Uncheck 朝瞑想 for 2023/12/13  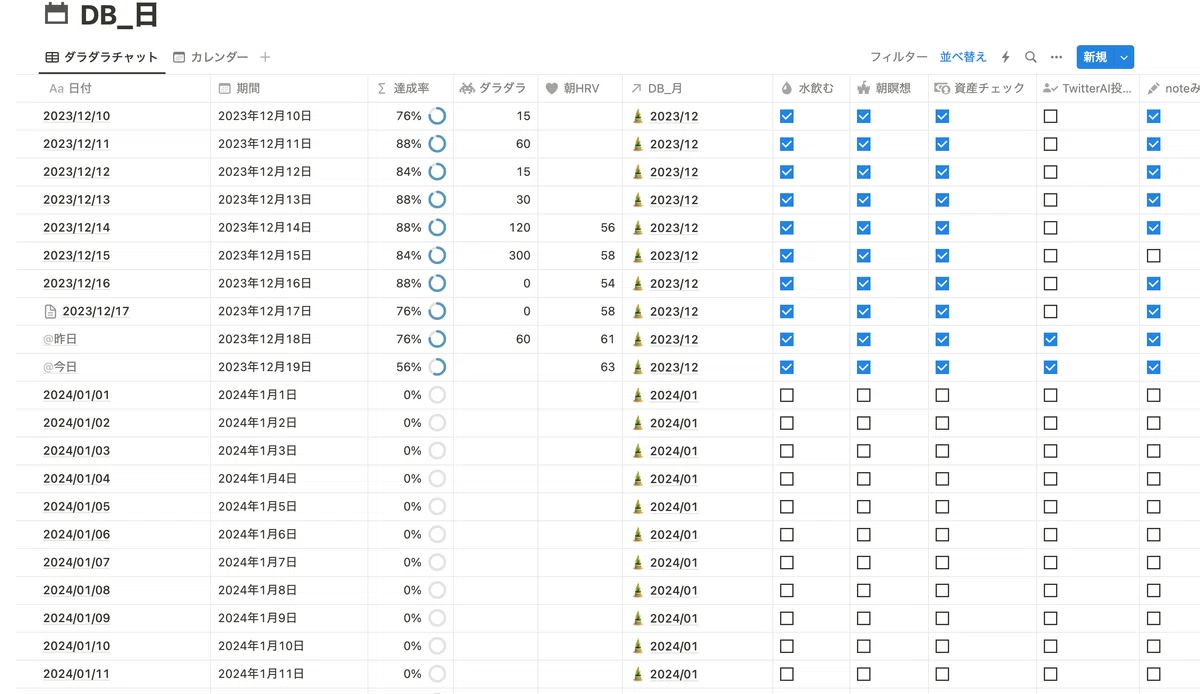click(x=864, y=200)
